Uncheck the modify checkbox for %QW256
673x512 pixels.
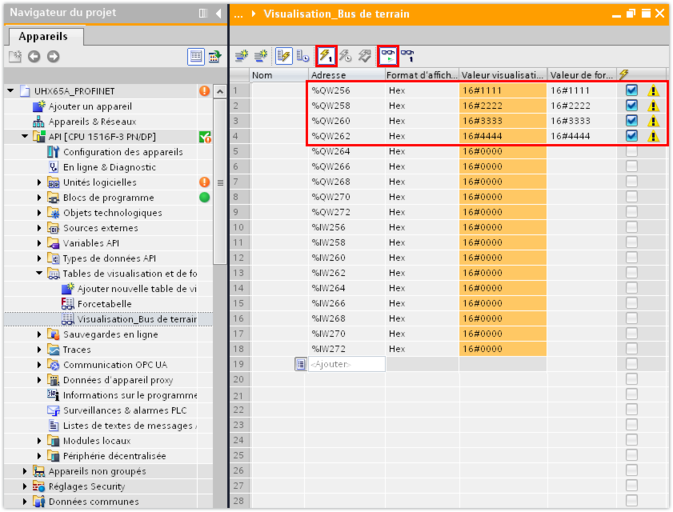coord(631,90)
